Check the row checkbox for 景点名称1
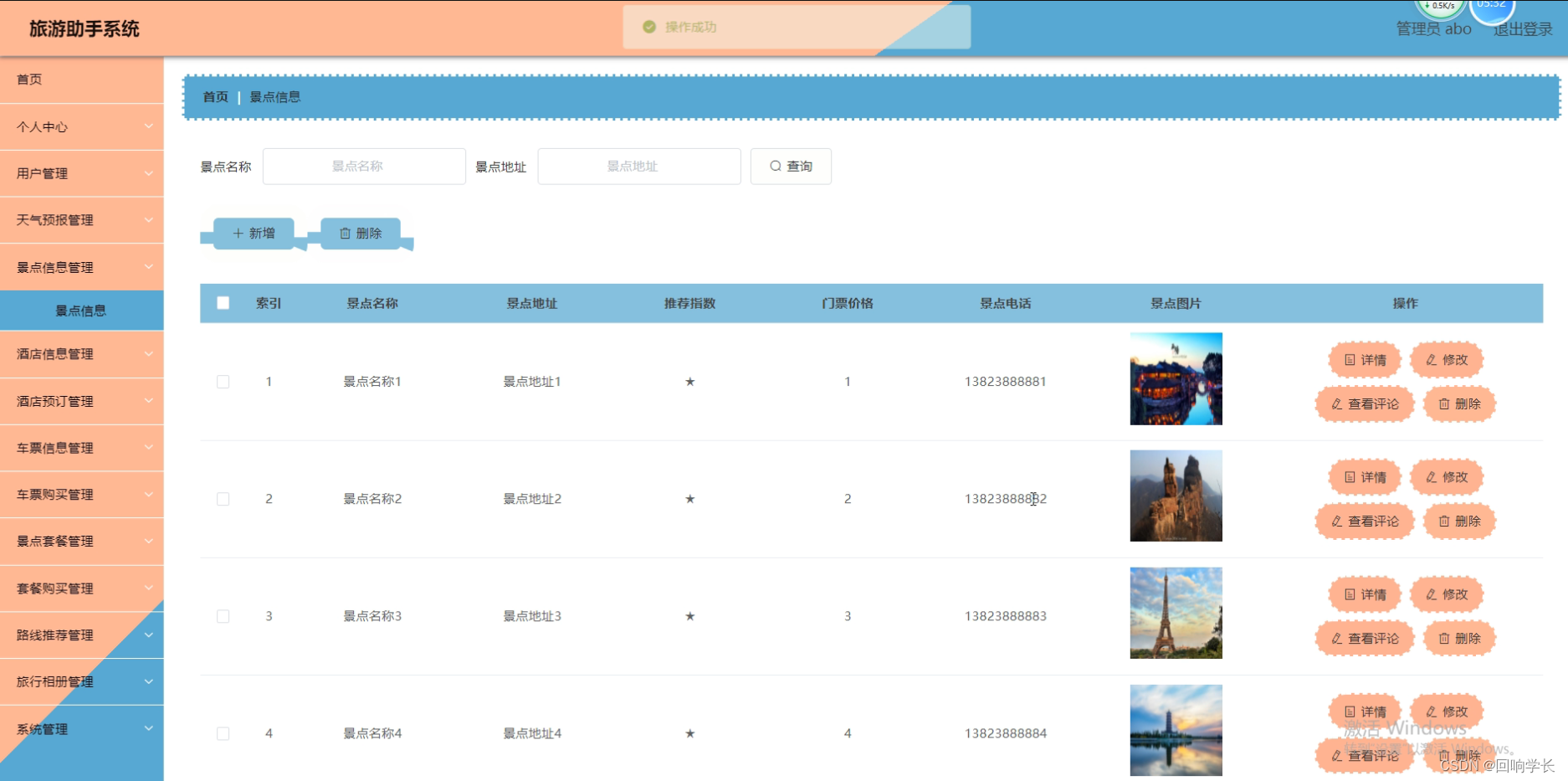Image resolution: width=1568 pixels, height=781 pixels. tap(223, 382)
